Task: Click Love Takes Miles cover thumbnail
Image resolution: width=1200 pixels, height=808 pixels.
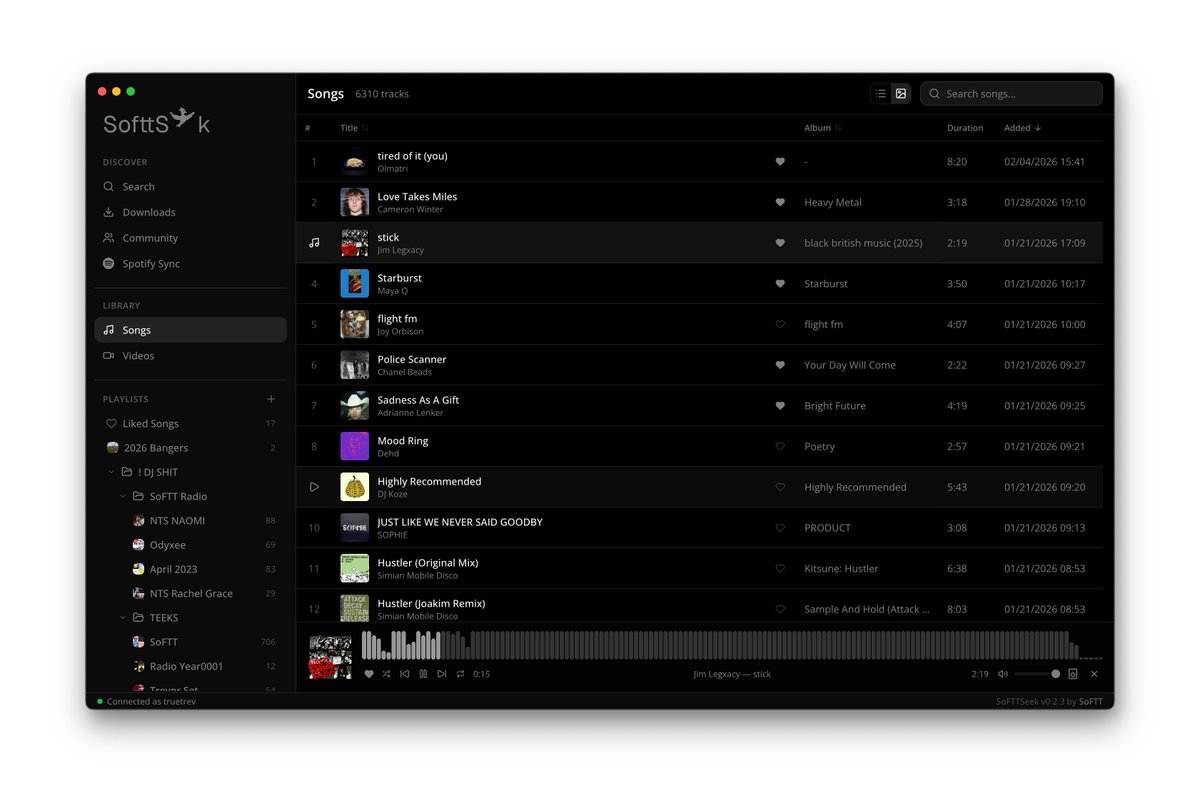Action: (354, 202)
